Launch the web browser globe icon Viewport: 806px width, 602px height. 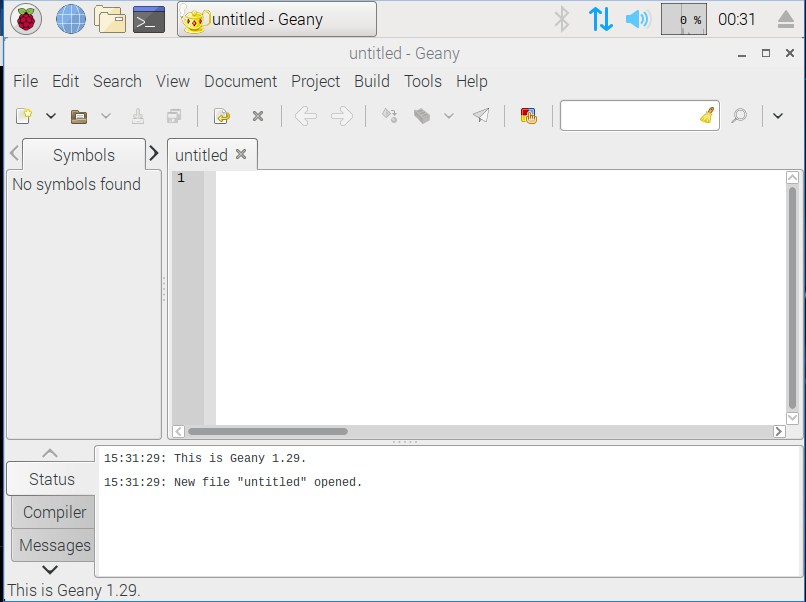70,20
